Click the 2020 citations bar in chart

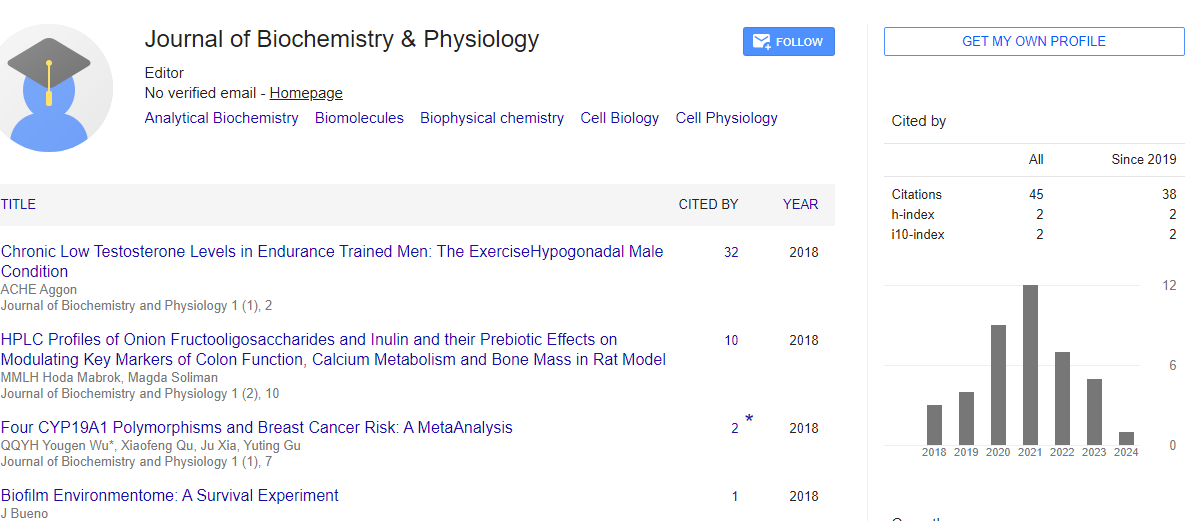click(x=998, y=385)
